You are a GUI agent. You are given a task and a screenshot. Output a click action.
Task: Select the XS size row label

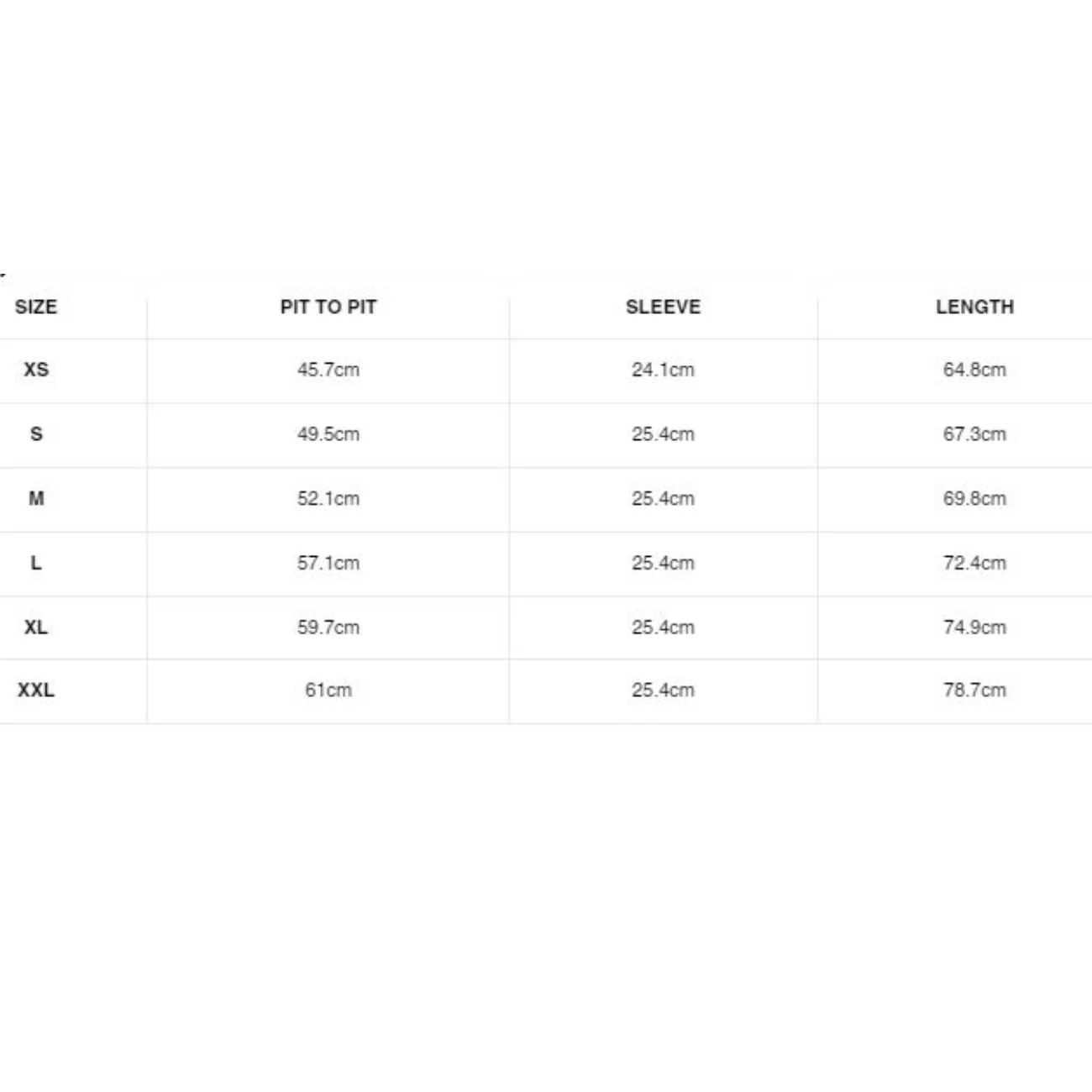[x=36, y=370]
